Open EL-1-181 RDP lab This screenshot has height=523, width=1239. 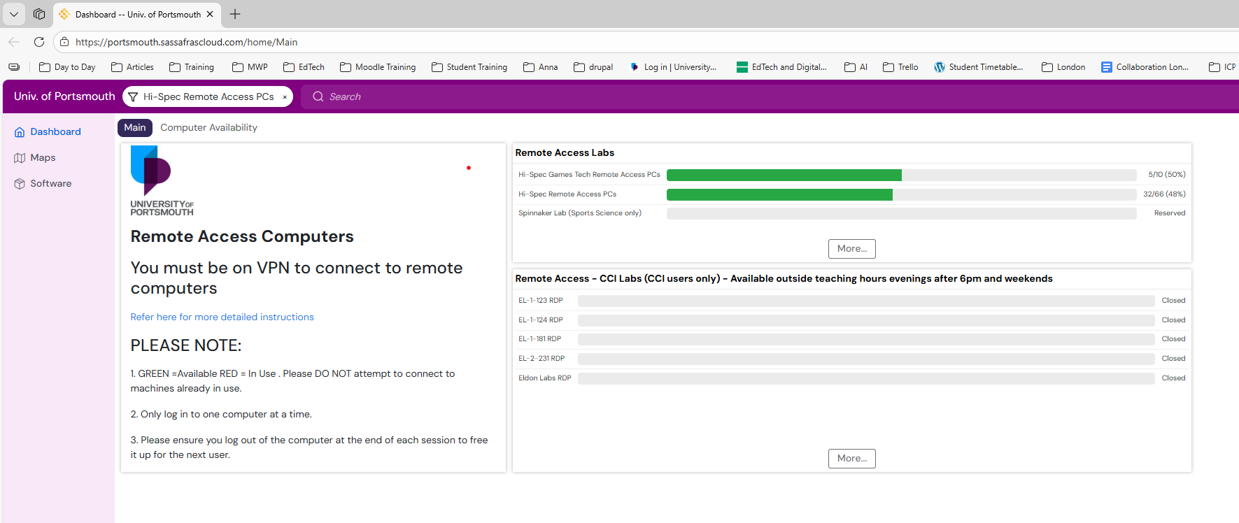pos(539,339)
